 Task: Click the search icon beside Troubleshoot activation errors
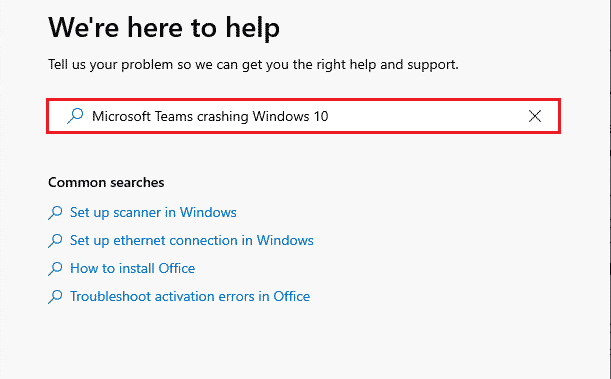pos(55,297)
